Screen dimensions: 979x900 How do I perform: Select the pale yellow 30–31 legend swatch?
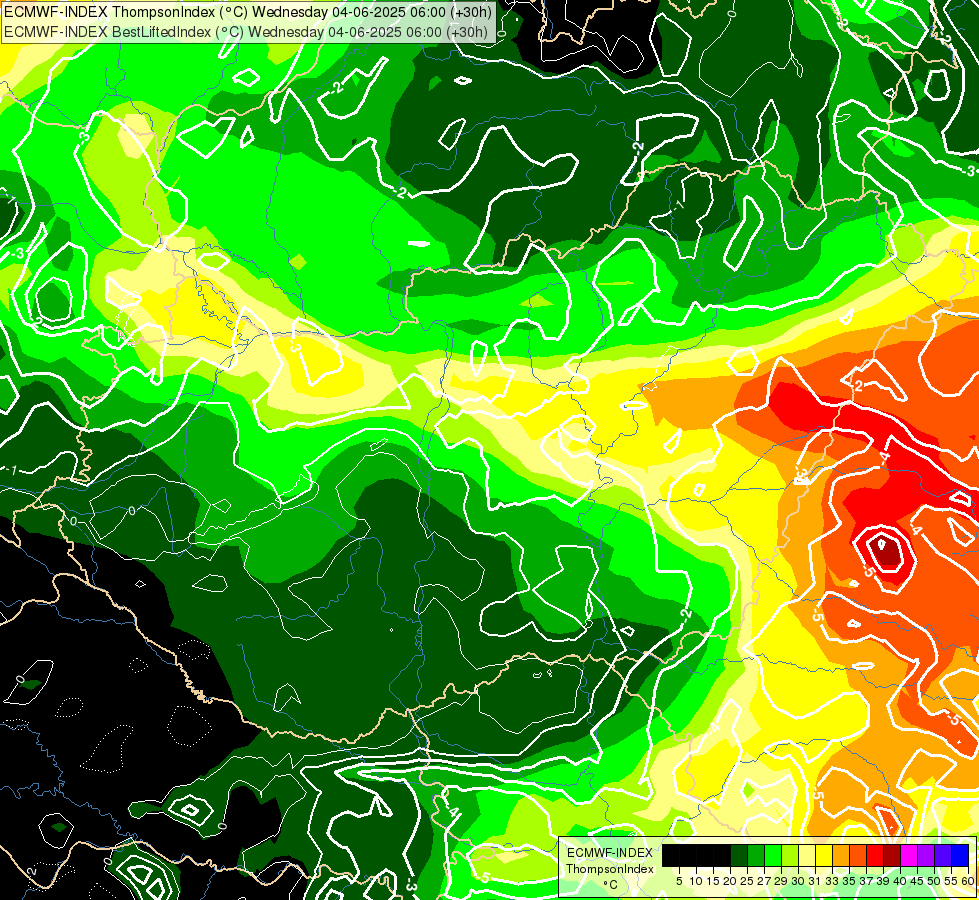807,855
